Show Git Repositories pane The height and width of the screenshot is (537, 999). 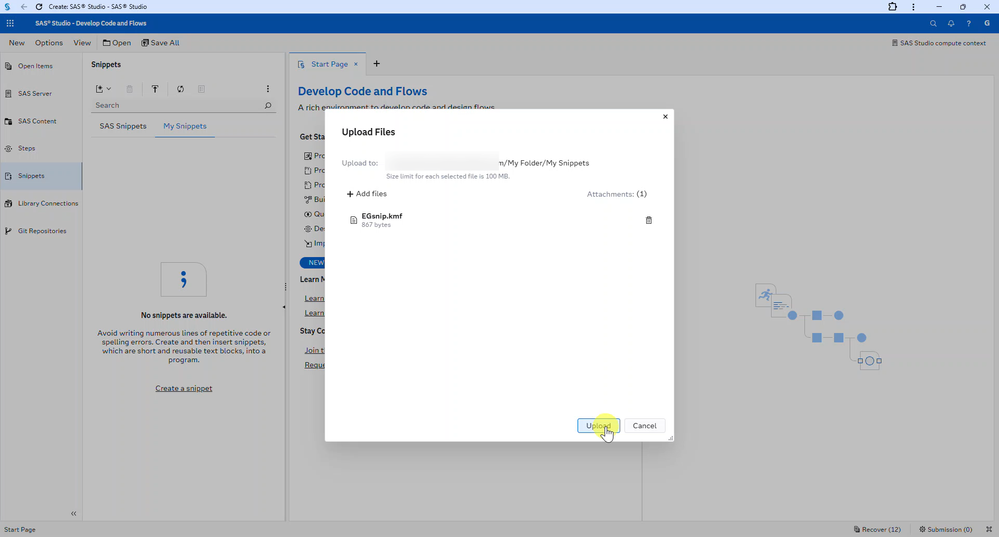[41, 231]
